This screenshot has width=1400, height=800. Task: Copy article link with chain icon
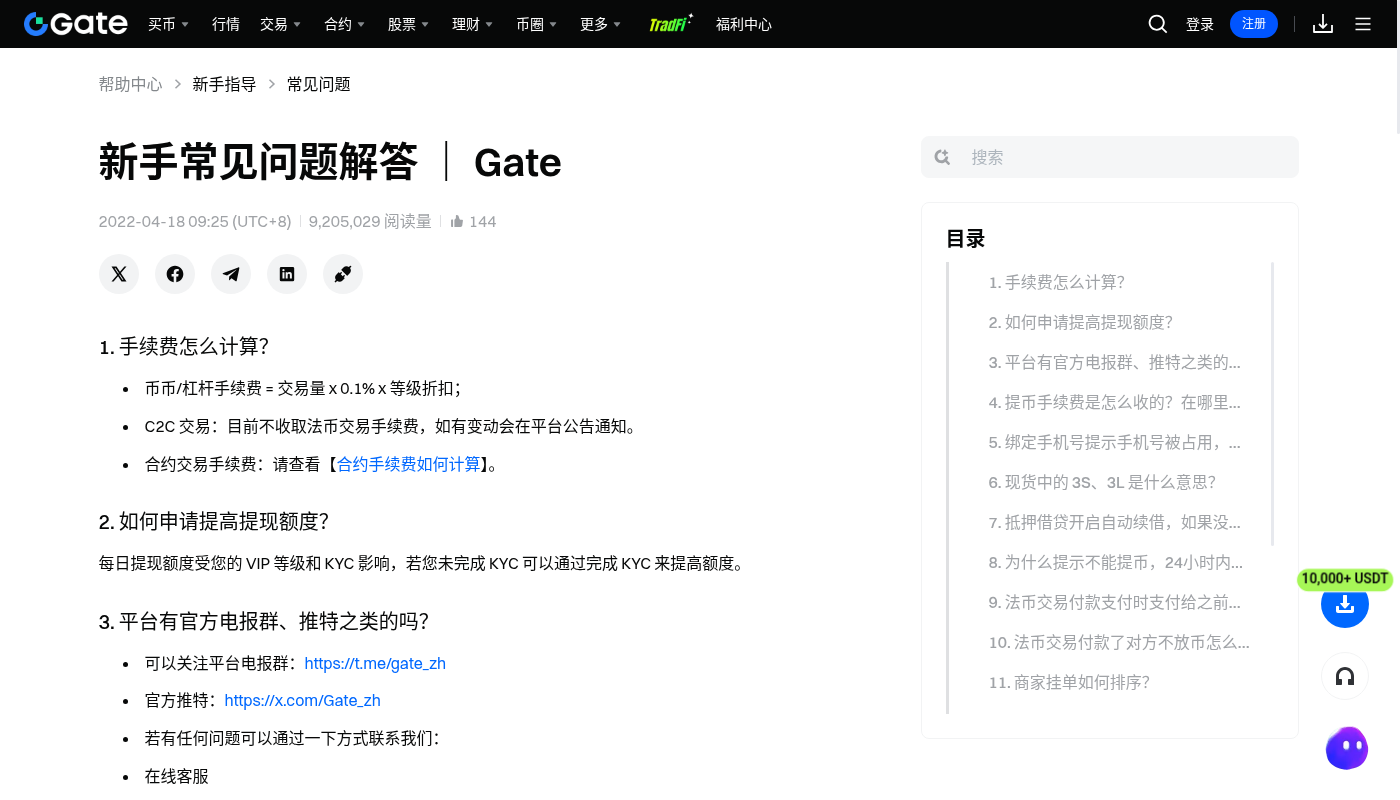click(343, 274)
